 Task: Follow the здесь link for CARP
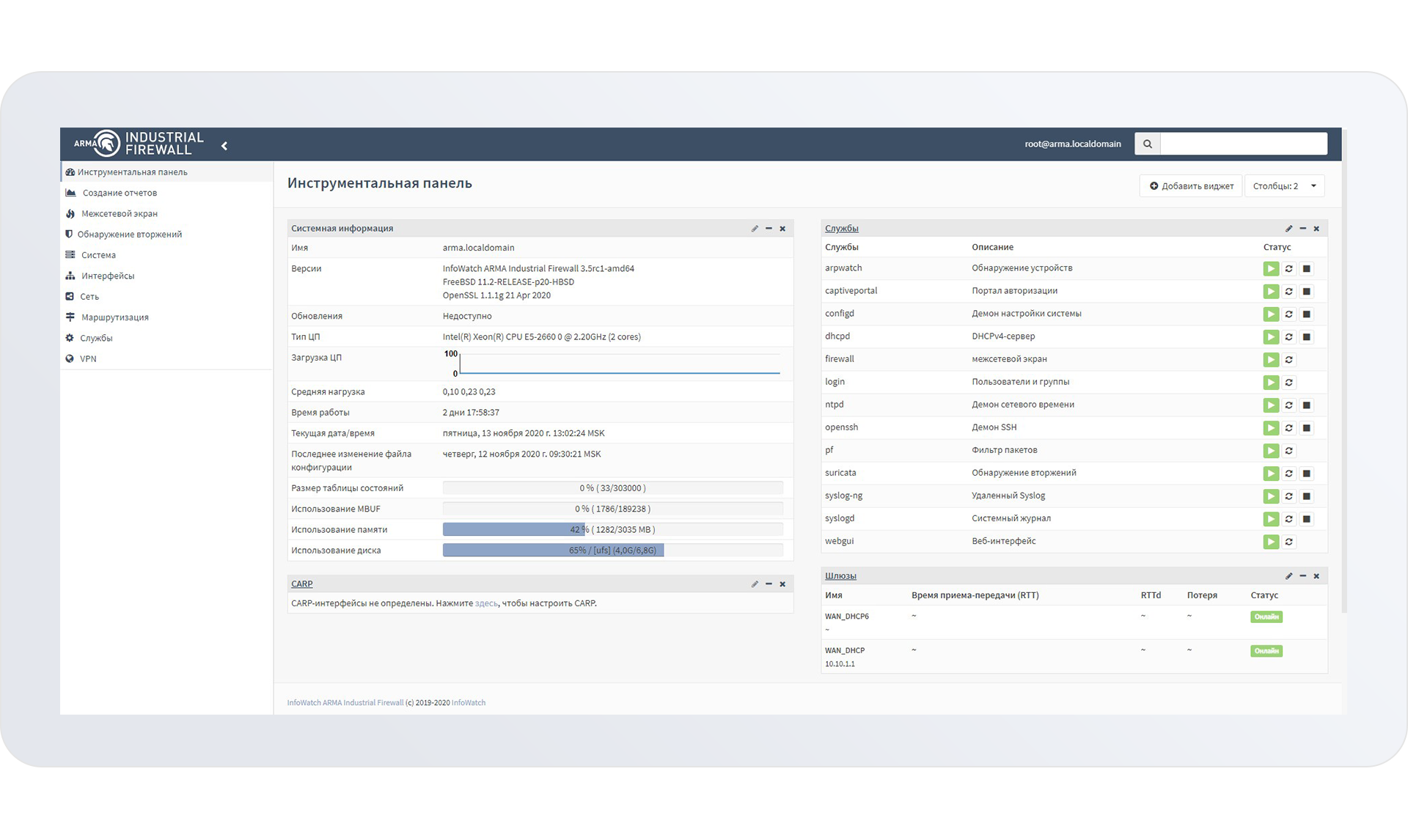click(485, 604)
